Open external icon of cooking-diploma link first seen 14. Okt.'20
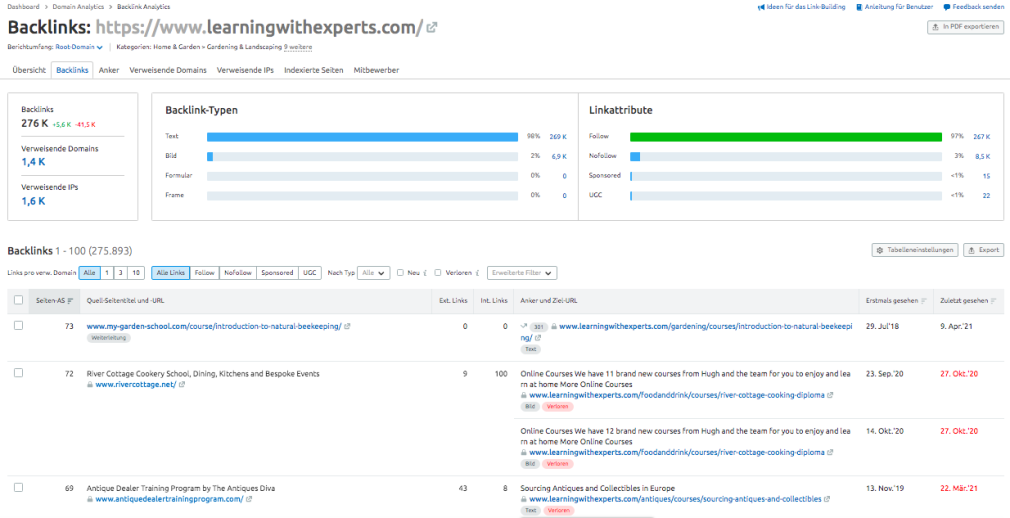The width and height of the screenshot is (1010, 518). [830, 452]
